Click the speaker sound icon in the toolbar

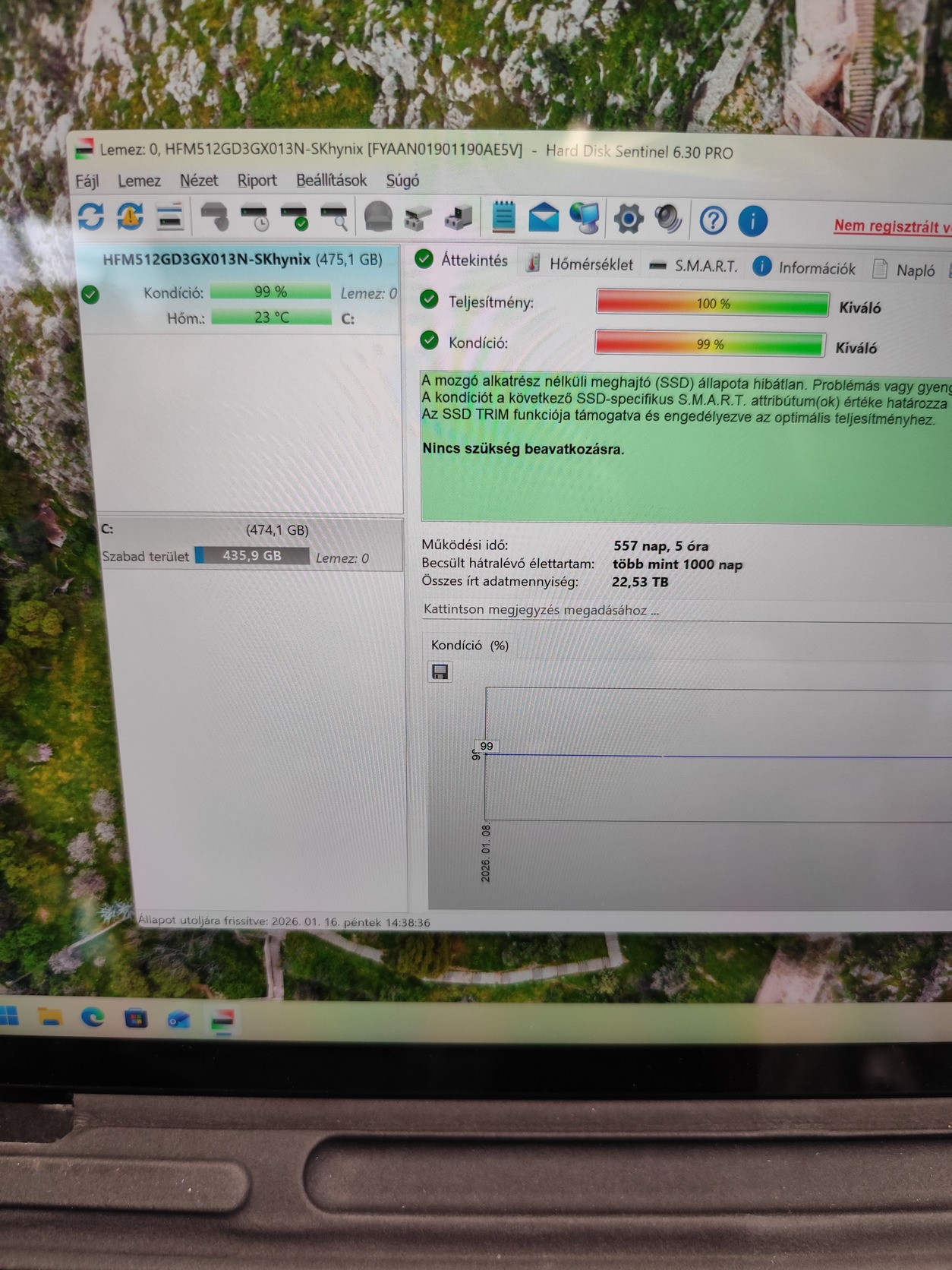[669, 220]
